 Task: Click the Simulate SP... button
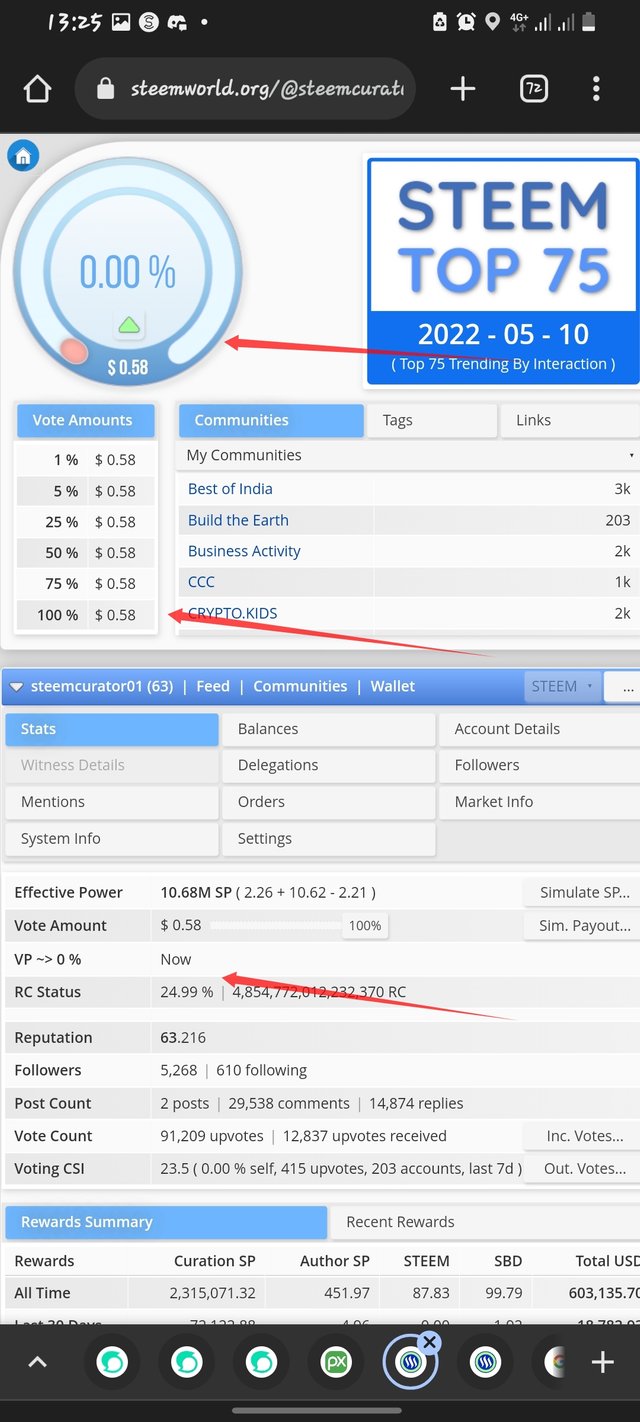point(584,892)
